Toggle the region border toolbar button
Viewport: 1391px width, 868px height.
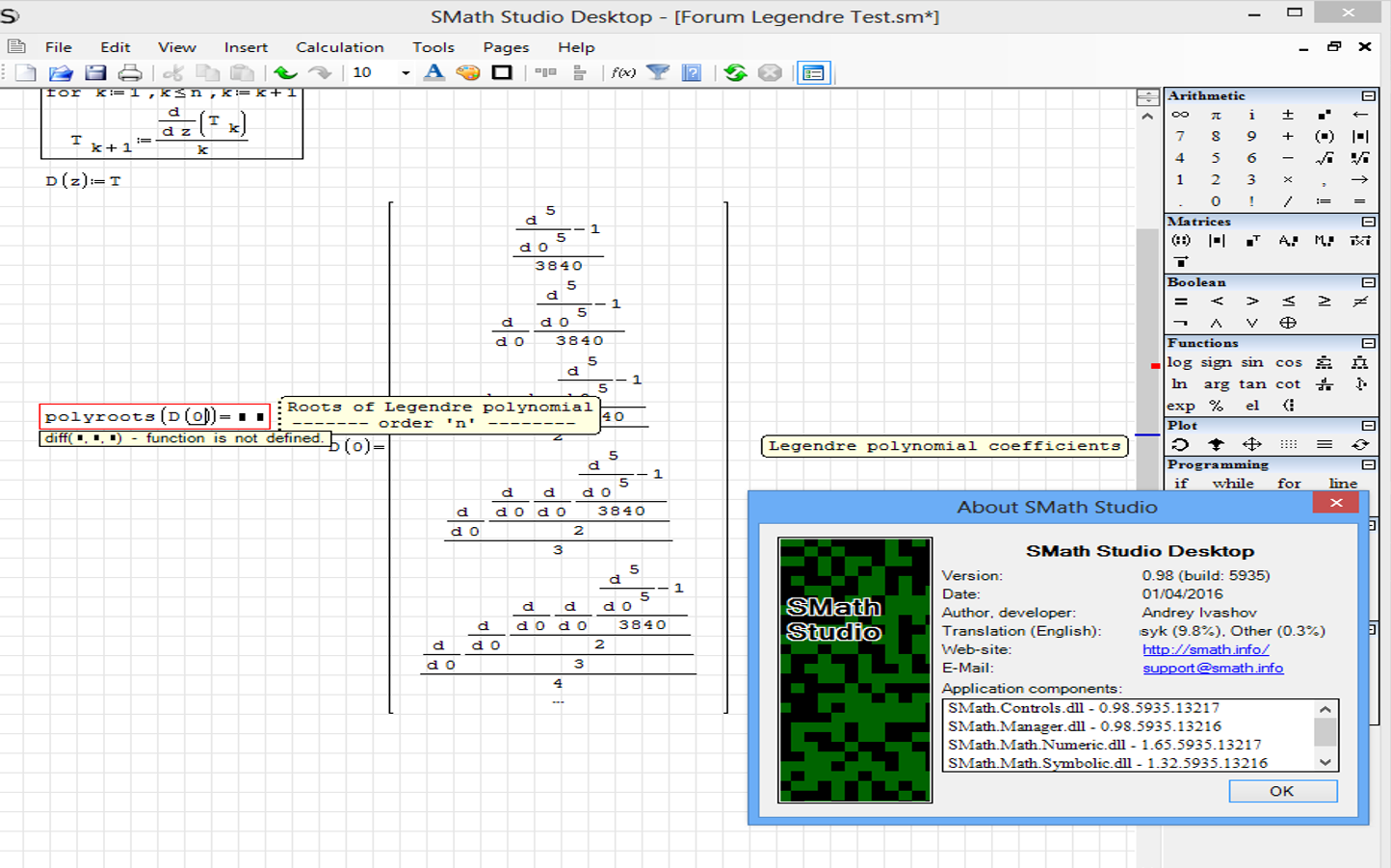502,73
